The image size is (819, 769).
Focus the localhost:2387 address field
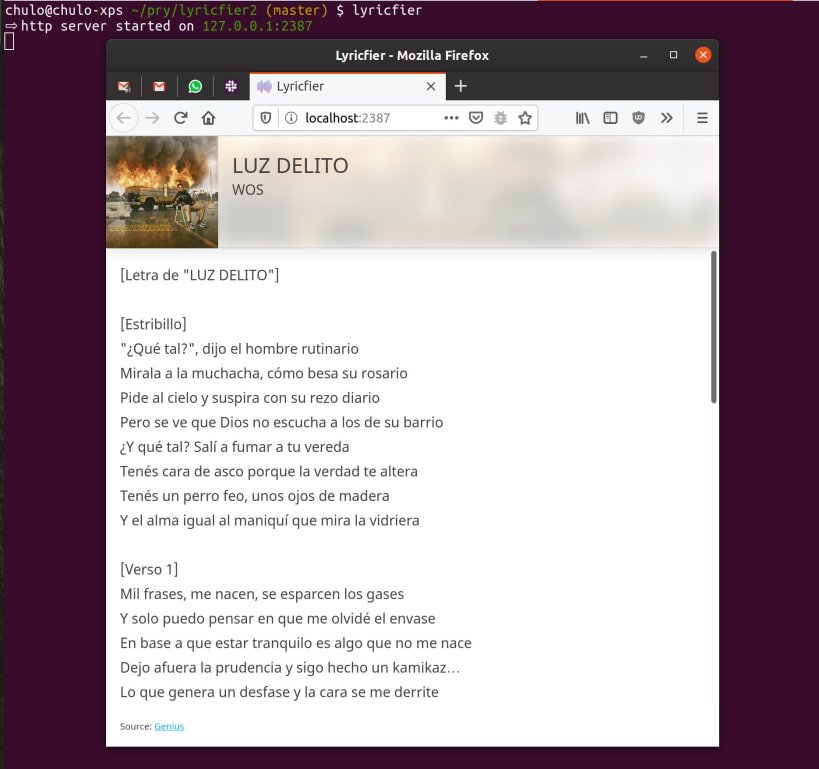[348, 118]
